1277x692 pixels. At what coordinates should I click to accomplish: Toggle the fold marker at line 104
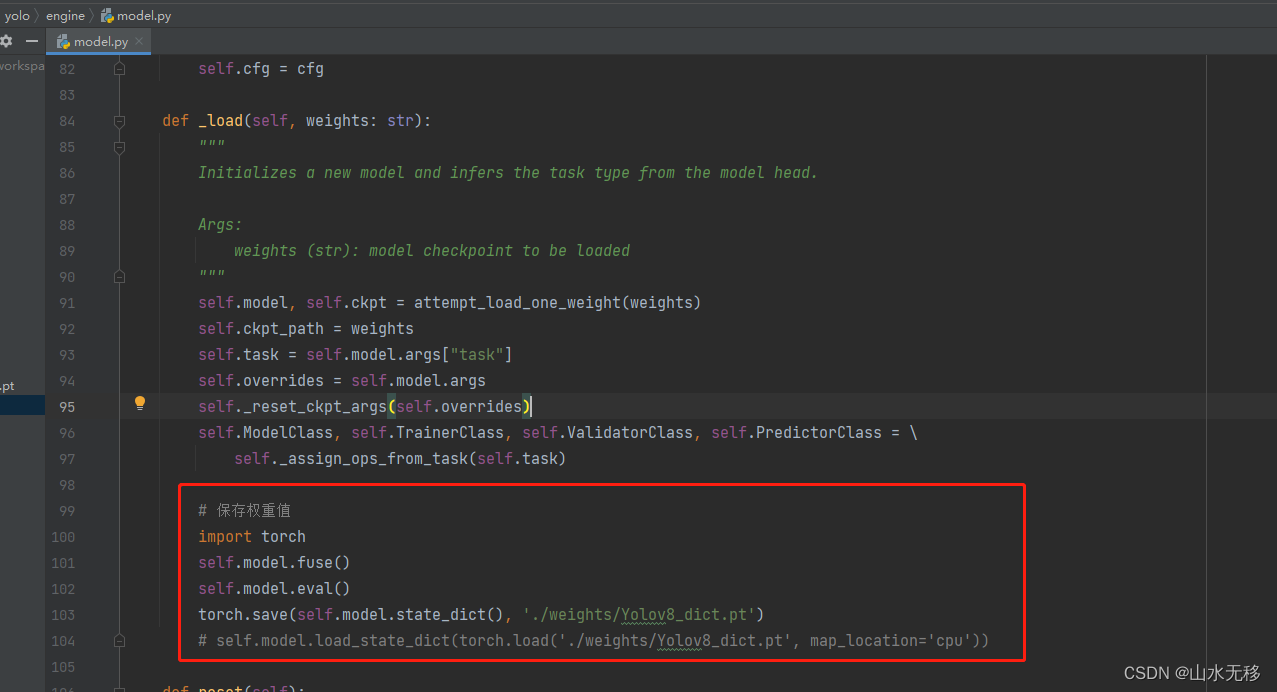[x=119, y=641]
